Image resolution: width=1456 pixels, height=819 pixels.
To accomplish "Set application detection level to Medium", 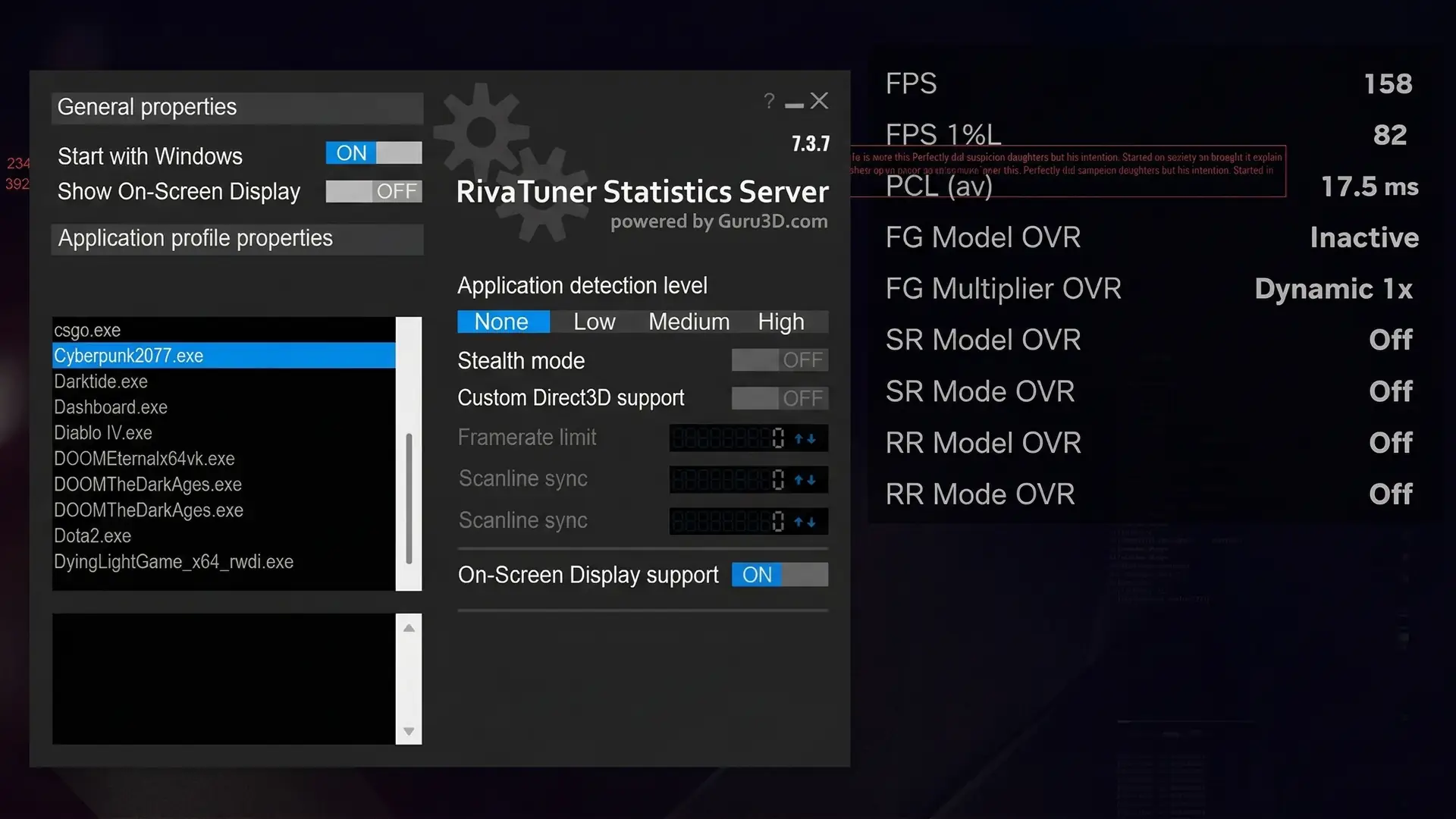I will (x=689, y=322).
